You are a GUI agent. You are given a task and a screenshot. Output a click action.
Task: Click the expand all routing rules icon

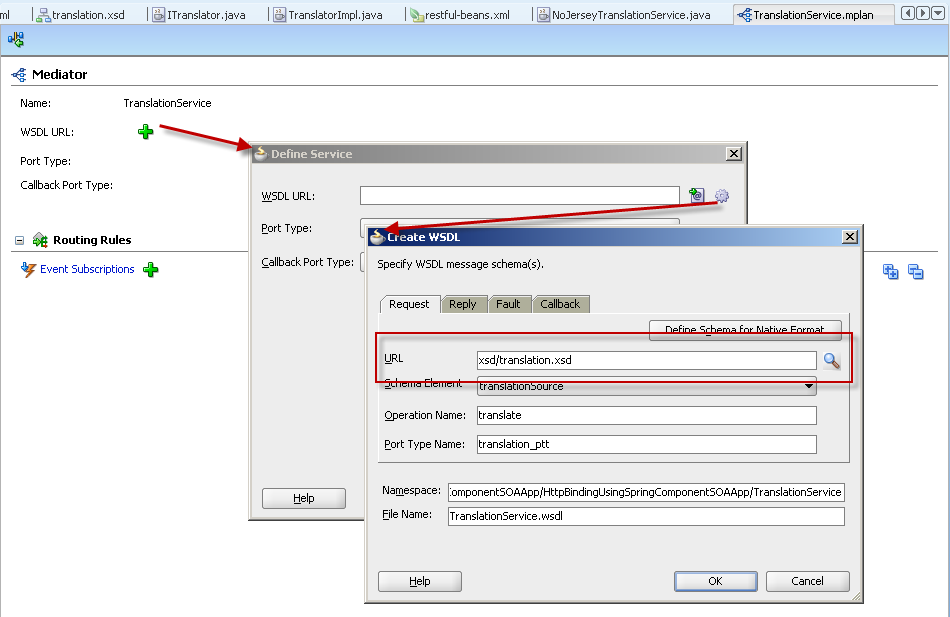pyautogui.click(x=890, y=271)
